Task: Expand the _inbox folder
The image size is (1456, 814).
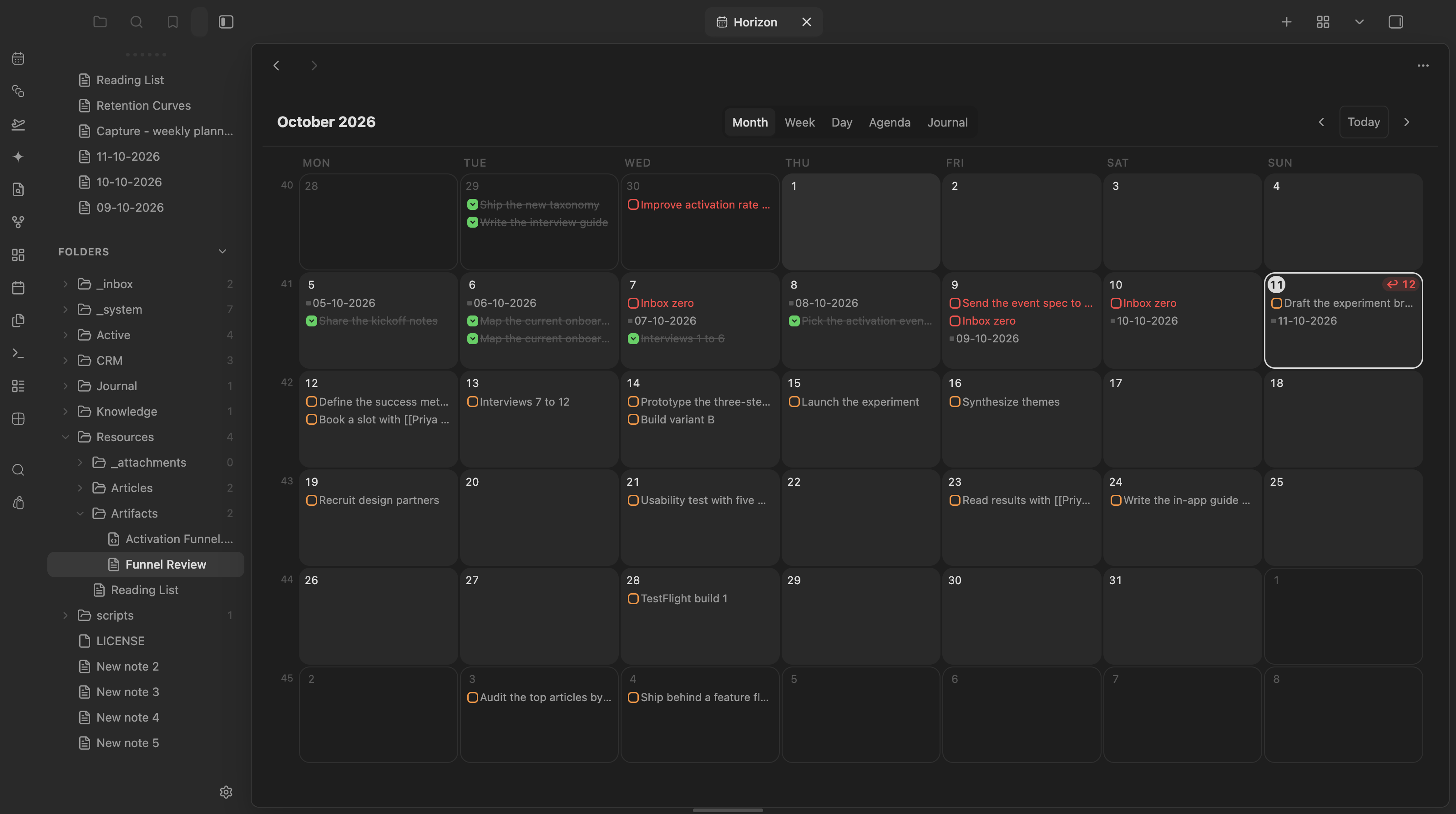Action: [65, 284]
